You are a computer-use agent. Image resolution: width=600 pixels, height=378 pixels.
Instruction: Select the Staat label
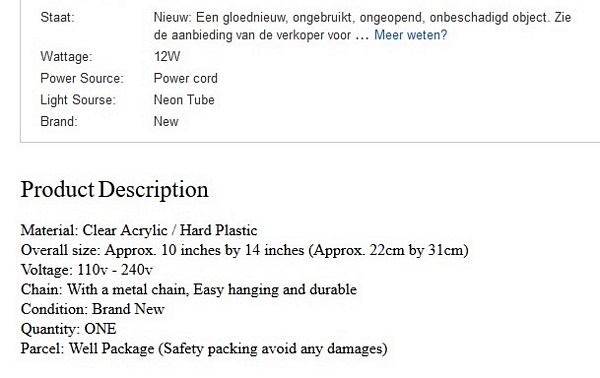click(57, 18)
